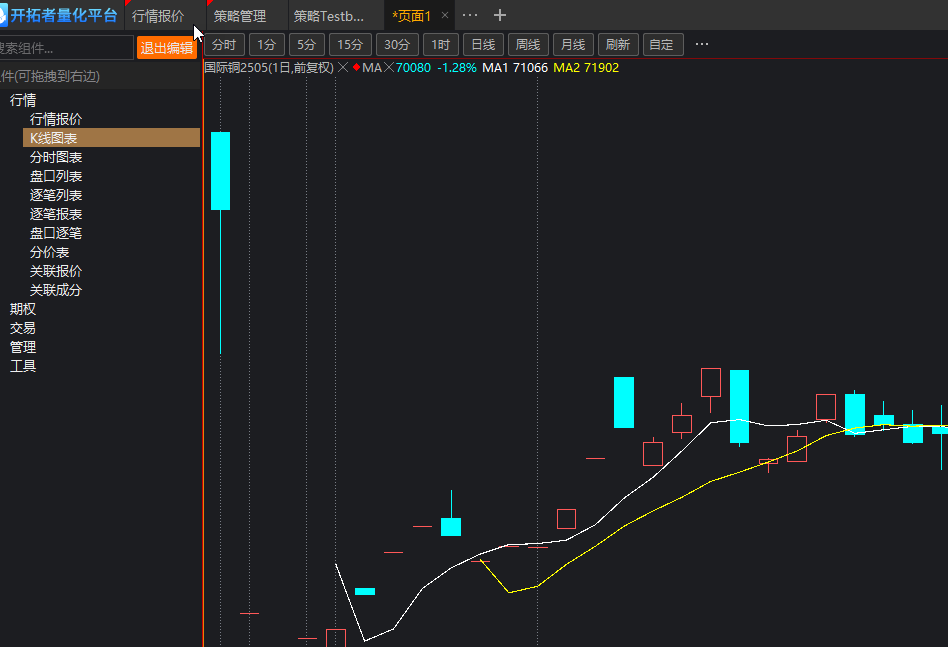Click the 开拓者量化平台 logo icon
The image size is (948, 647).
point(2,16)
